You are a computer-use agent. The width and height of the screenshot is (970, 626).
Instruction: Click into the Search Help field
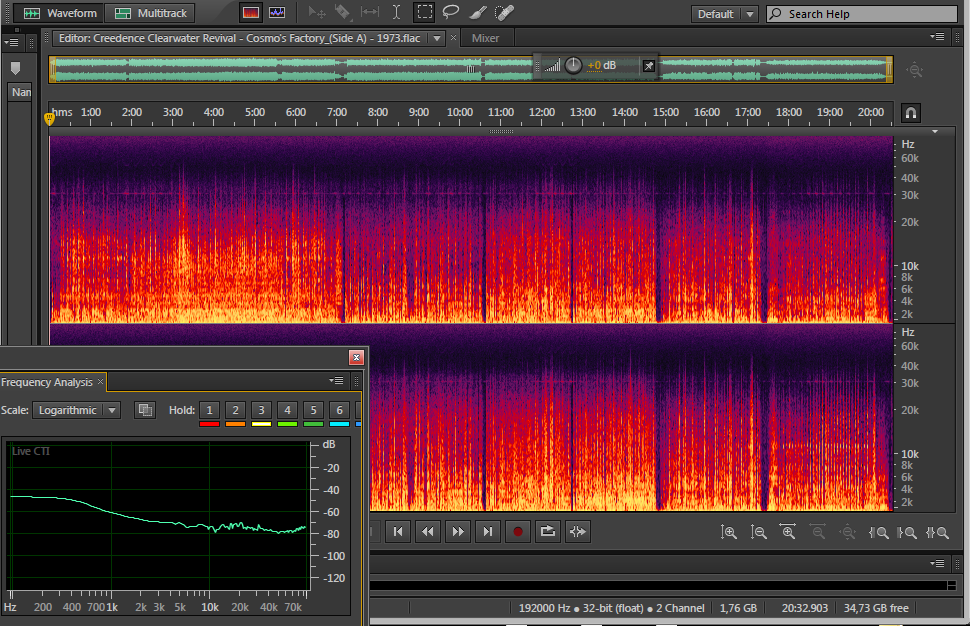[x=862, y=14]
